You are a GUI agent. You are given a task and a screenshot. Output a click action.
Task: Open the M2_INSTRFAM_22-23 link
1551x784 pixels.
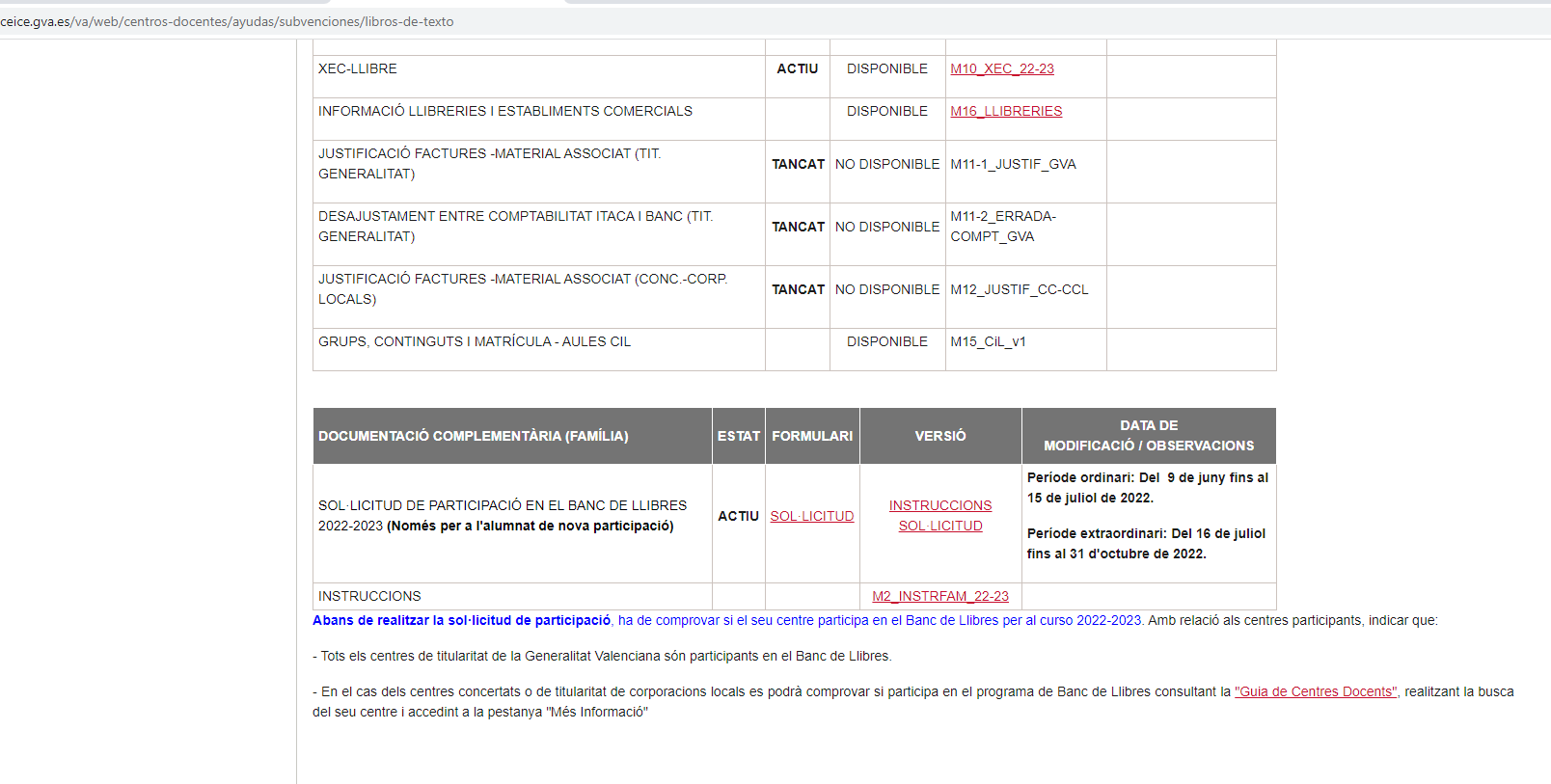(x=939, y=596)
